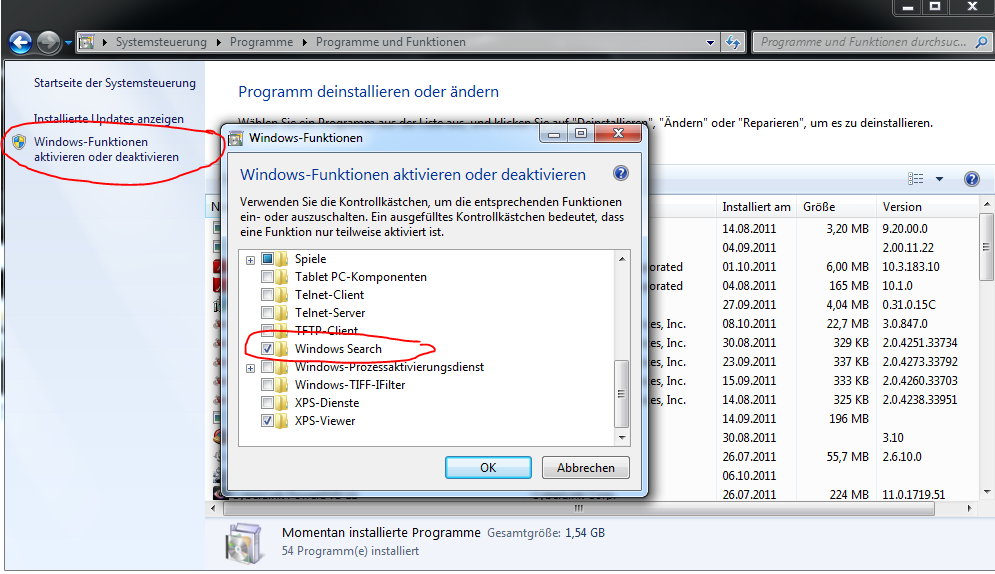
Task: Uncheck the Windows Search checkbox
Action: (267, 349)
